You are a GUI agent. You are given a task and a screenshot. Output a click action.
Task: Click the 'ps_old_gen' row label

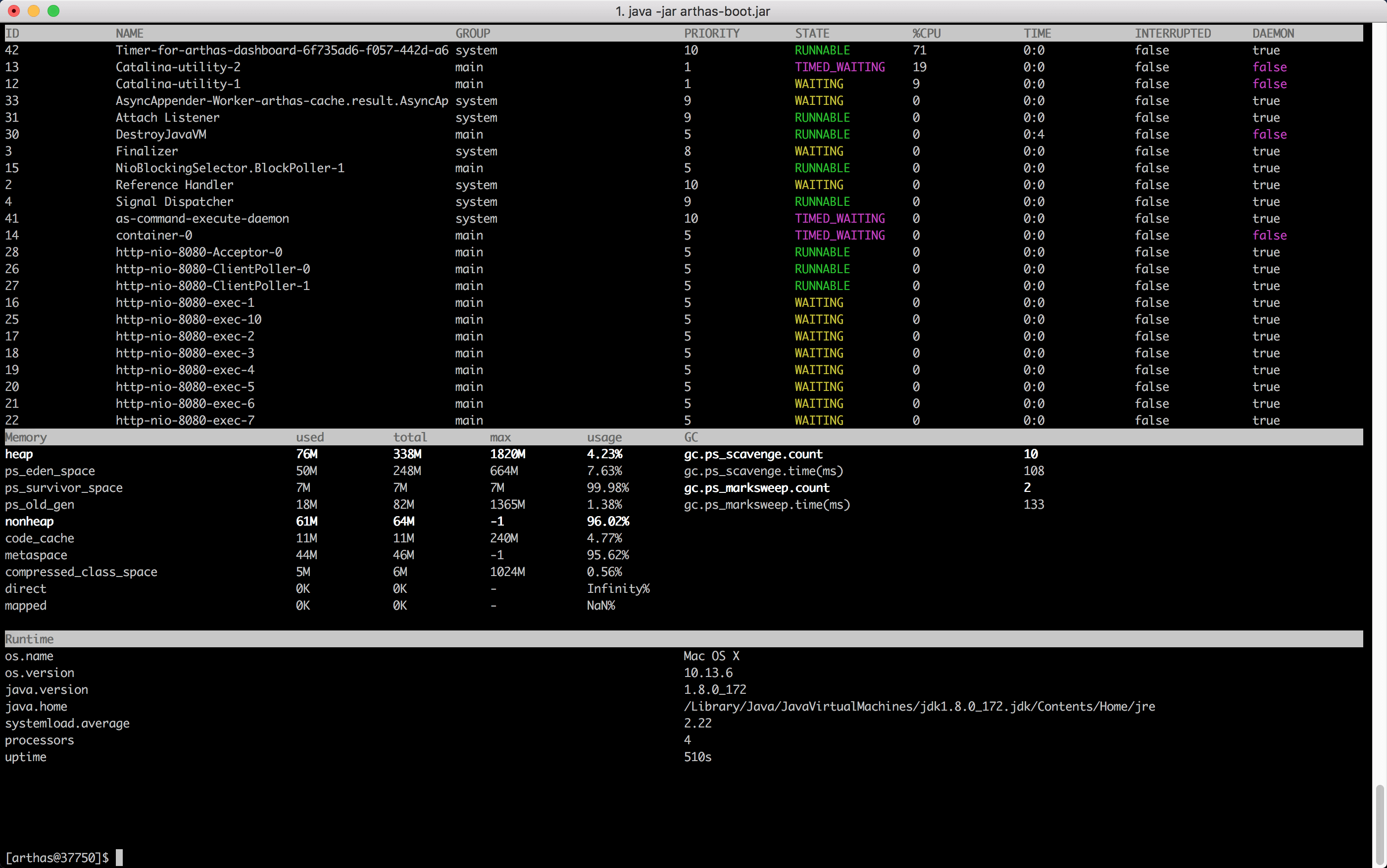[40, 505]
